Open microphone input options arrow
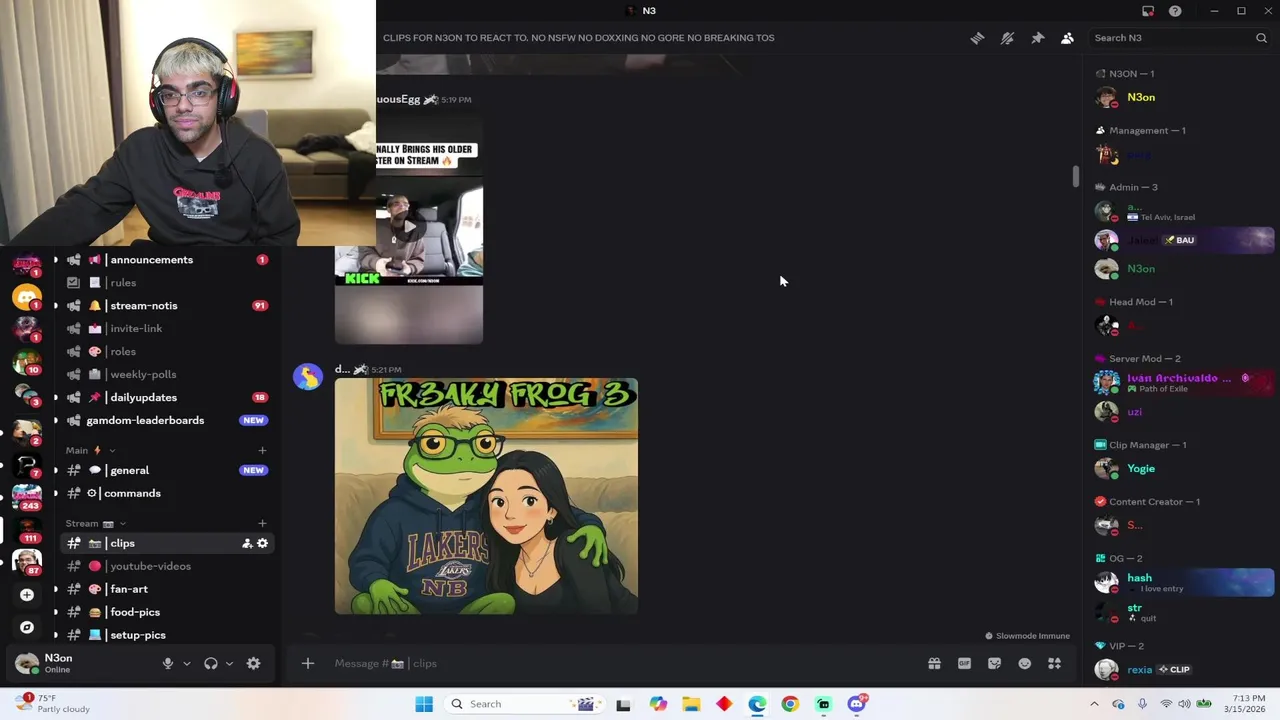This screenshot has width=1280, height=720. coord(186,663)
